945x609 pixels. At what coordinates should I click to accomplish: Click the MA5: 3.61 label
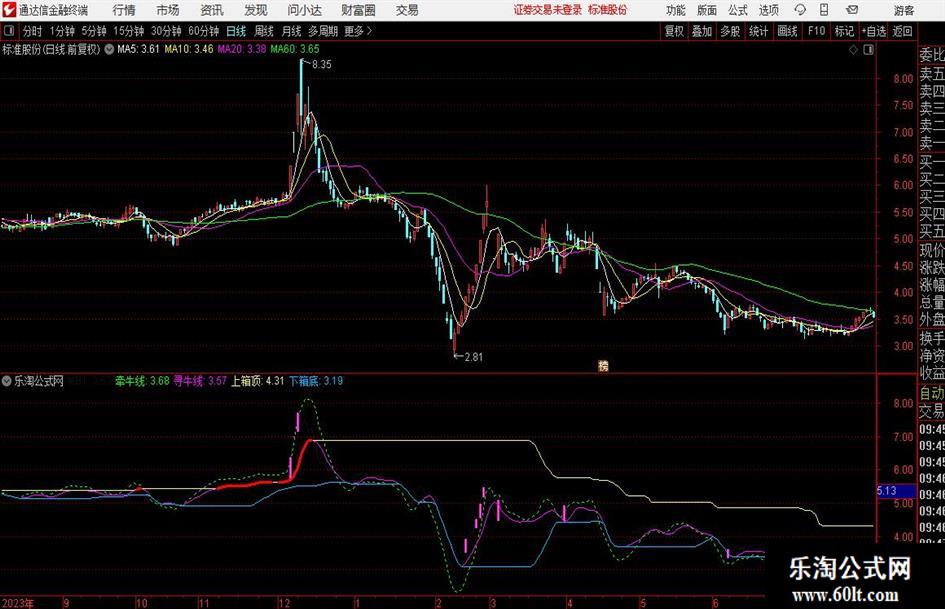[x=138, y=49]
